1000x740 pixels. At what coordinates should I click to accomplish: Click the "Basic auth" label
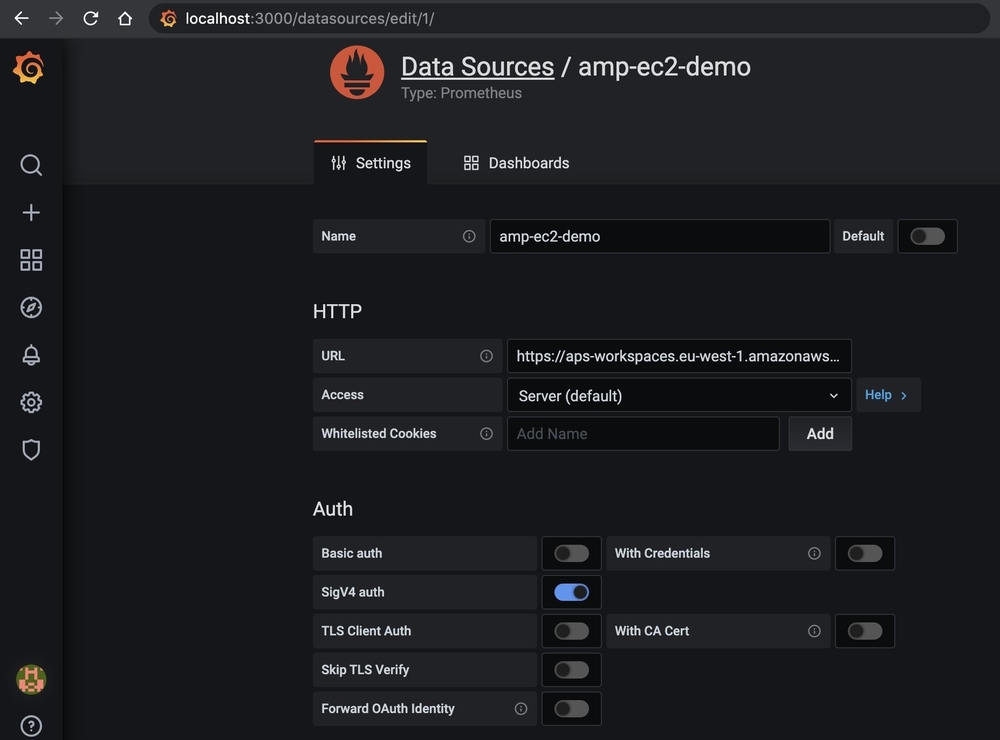click(x=351, y=553)
